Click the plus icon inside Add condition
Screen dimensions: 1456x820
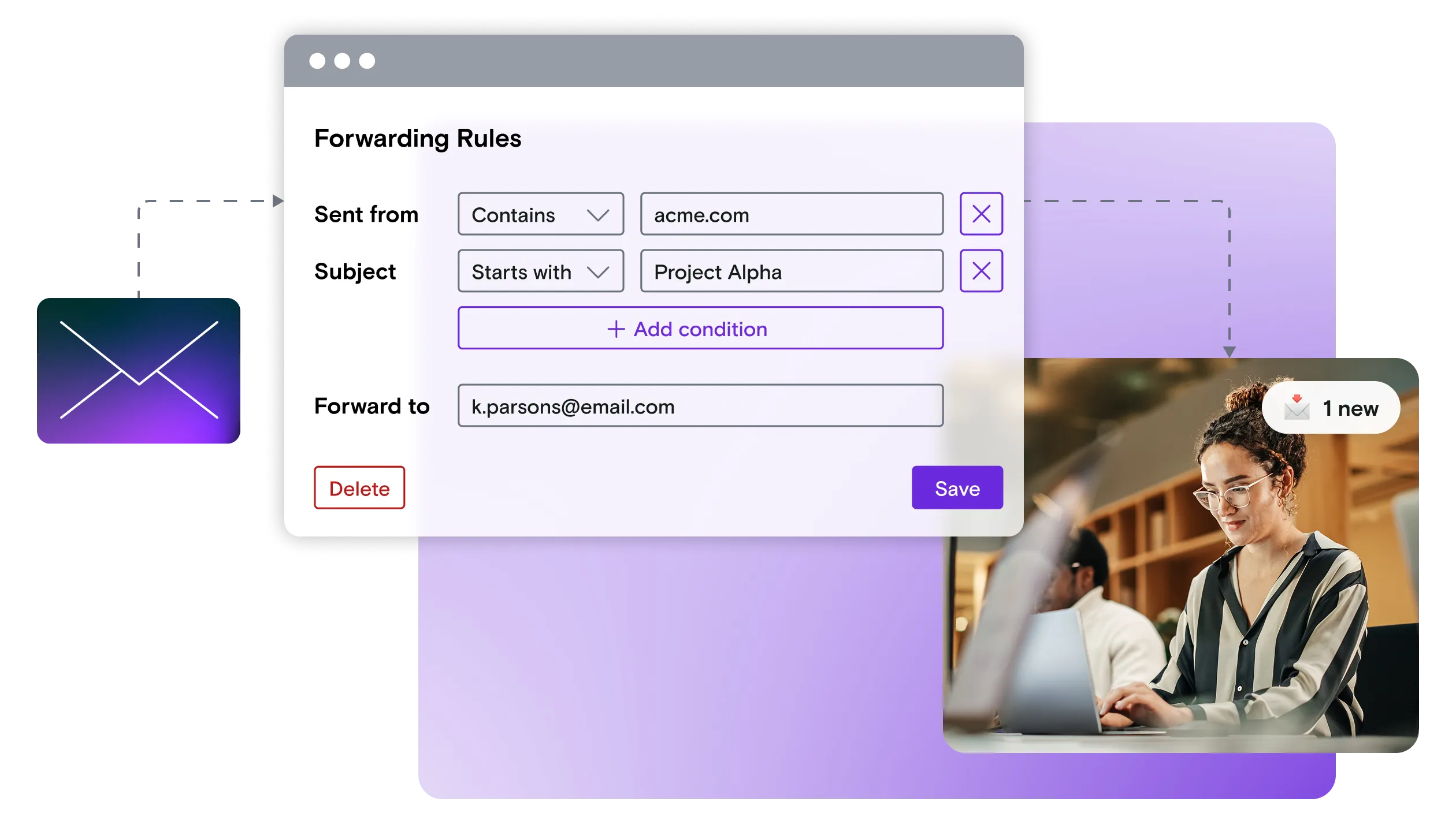pos(615,329)
